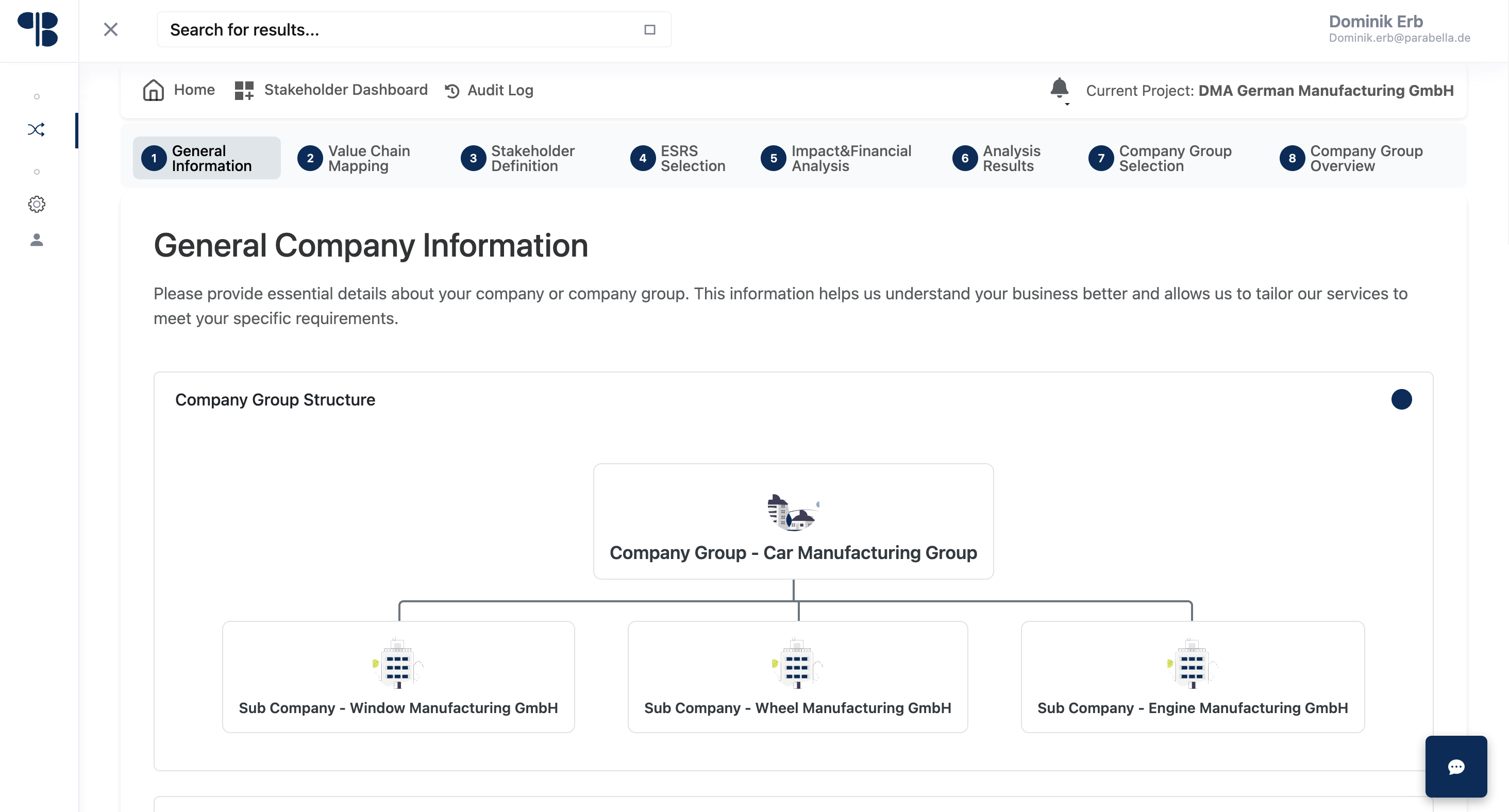Click the current project name DMA German Manufacturing GmbH
Screen dimensions: 1509x812
tap(1326, 91)
